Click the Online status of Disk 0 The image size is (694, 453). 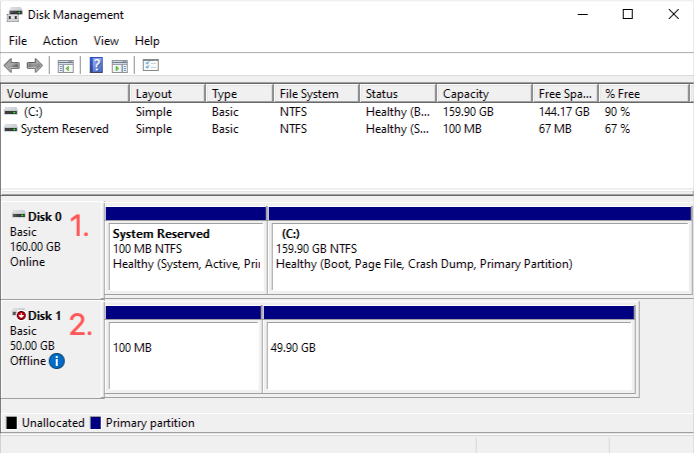tap(27, 262)
